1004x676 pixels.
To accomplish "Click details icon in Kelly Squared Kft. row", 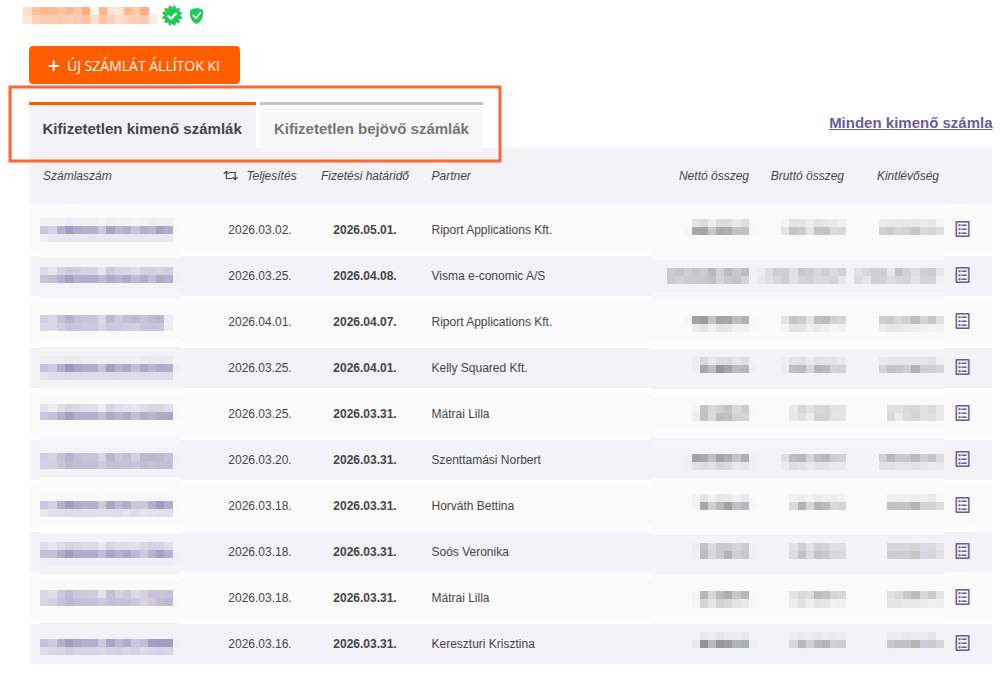I will (x=962, y=367).
